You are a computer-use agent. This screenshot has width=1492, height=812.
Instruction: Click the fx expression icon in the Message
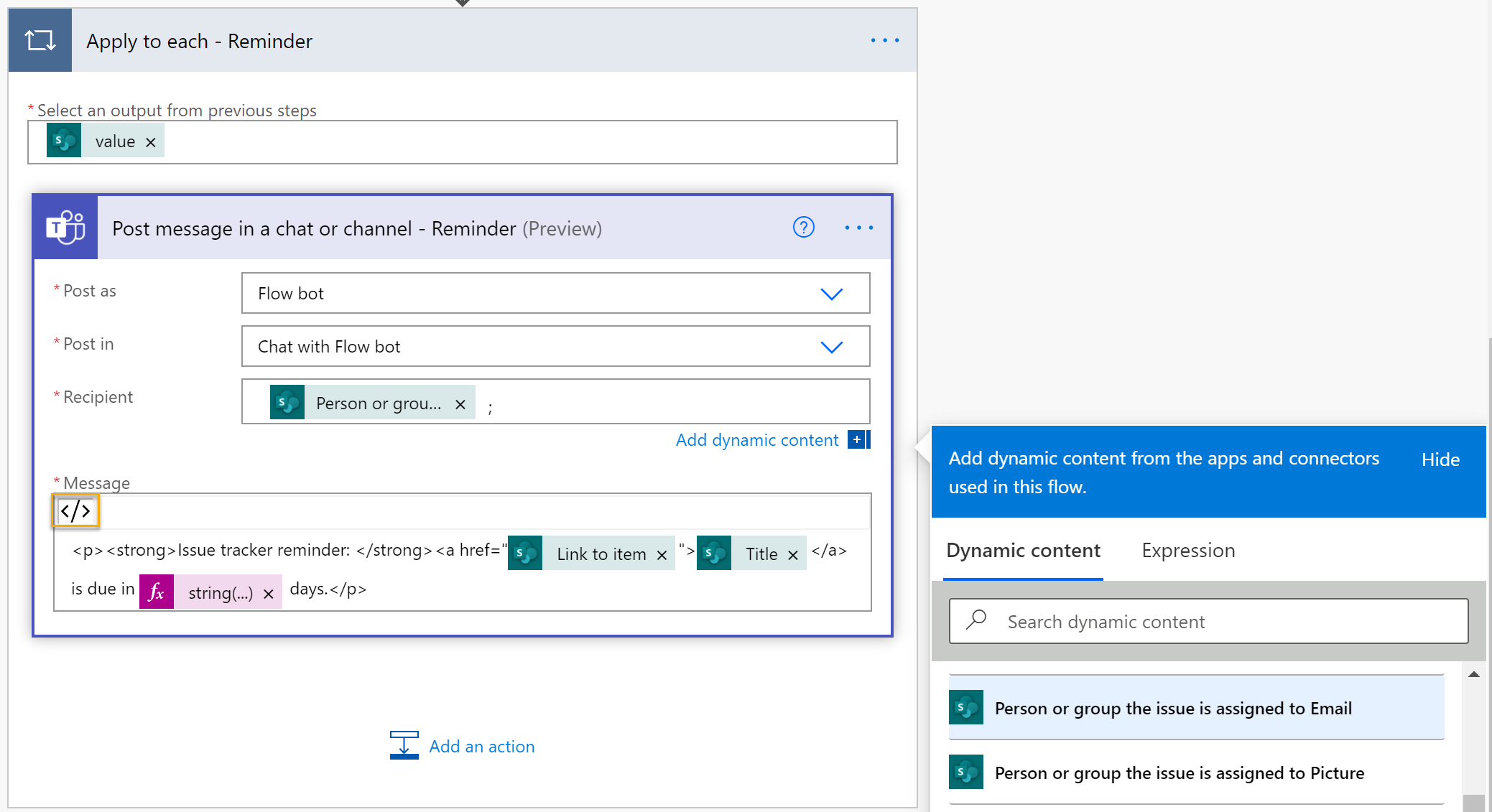click(x=156, y=591)
